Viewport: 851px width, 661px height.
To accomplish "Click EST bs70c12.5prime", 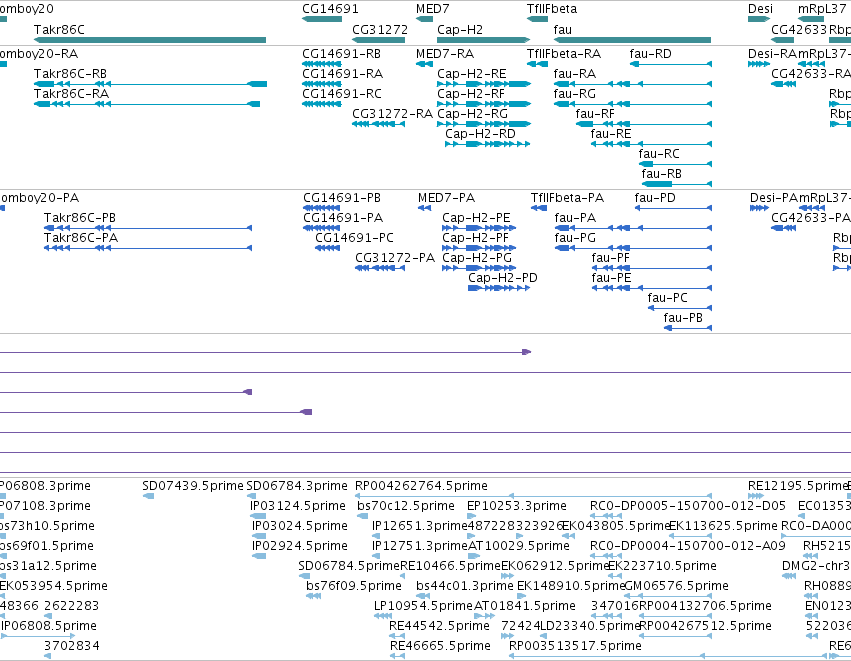I will (x=406, y=506).
